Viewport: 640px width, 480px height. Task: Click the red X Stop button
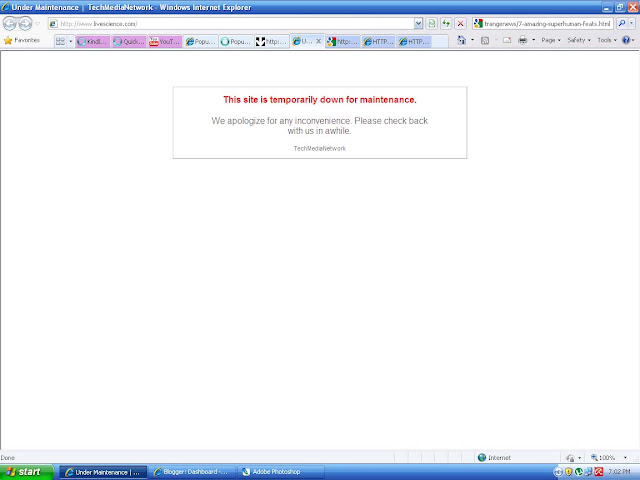460,24
